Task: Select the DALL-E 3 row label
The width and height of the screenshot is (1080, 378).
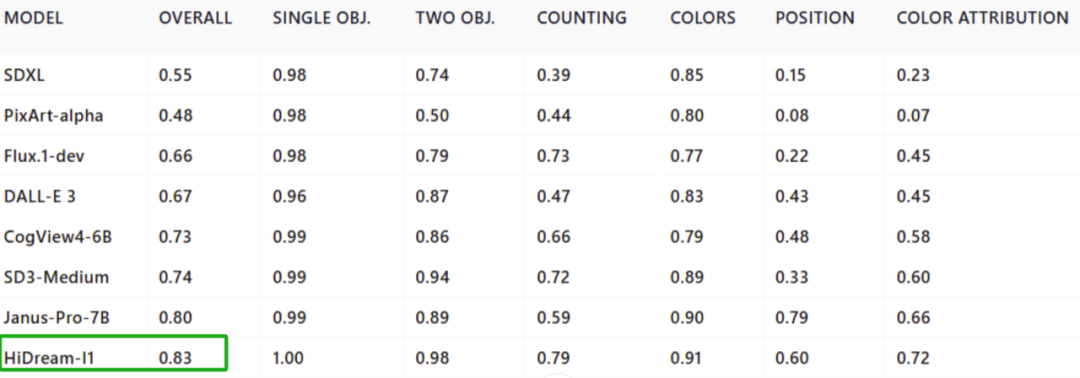Action: 40,197
